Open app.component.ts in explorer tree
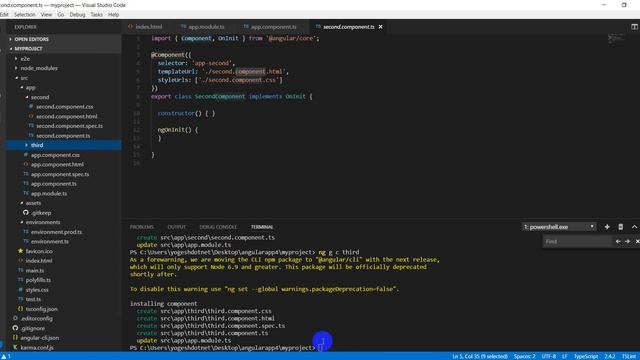Viewport: 640px width, 360px height. [x=53, y=184]
